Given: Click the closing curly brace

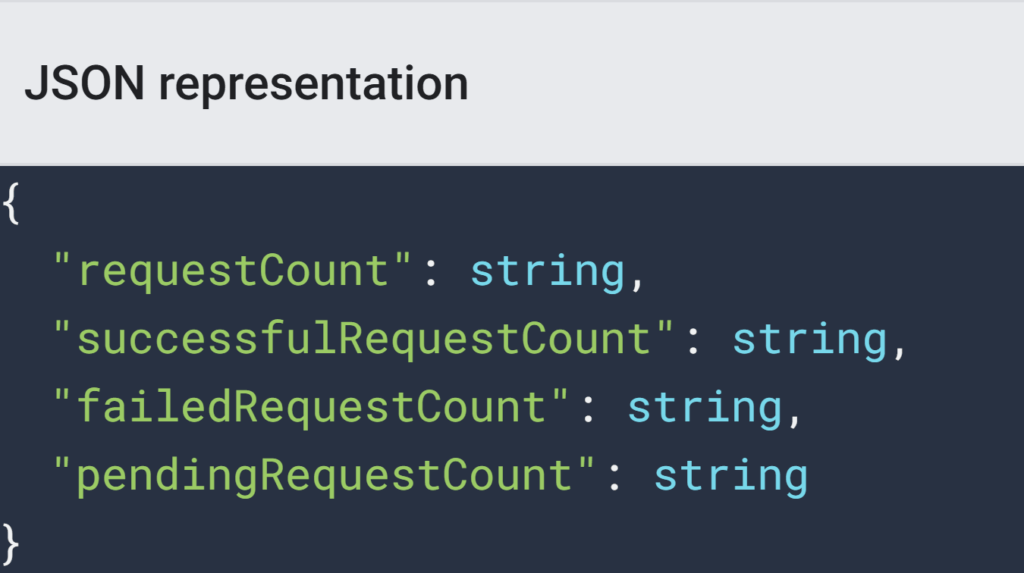Looking at the screenshot, I should pos(12,544).
